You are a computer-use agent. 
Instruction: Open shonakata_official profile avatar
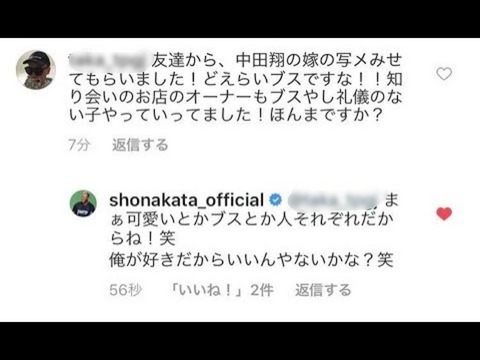(83, 203)
